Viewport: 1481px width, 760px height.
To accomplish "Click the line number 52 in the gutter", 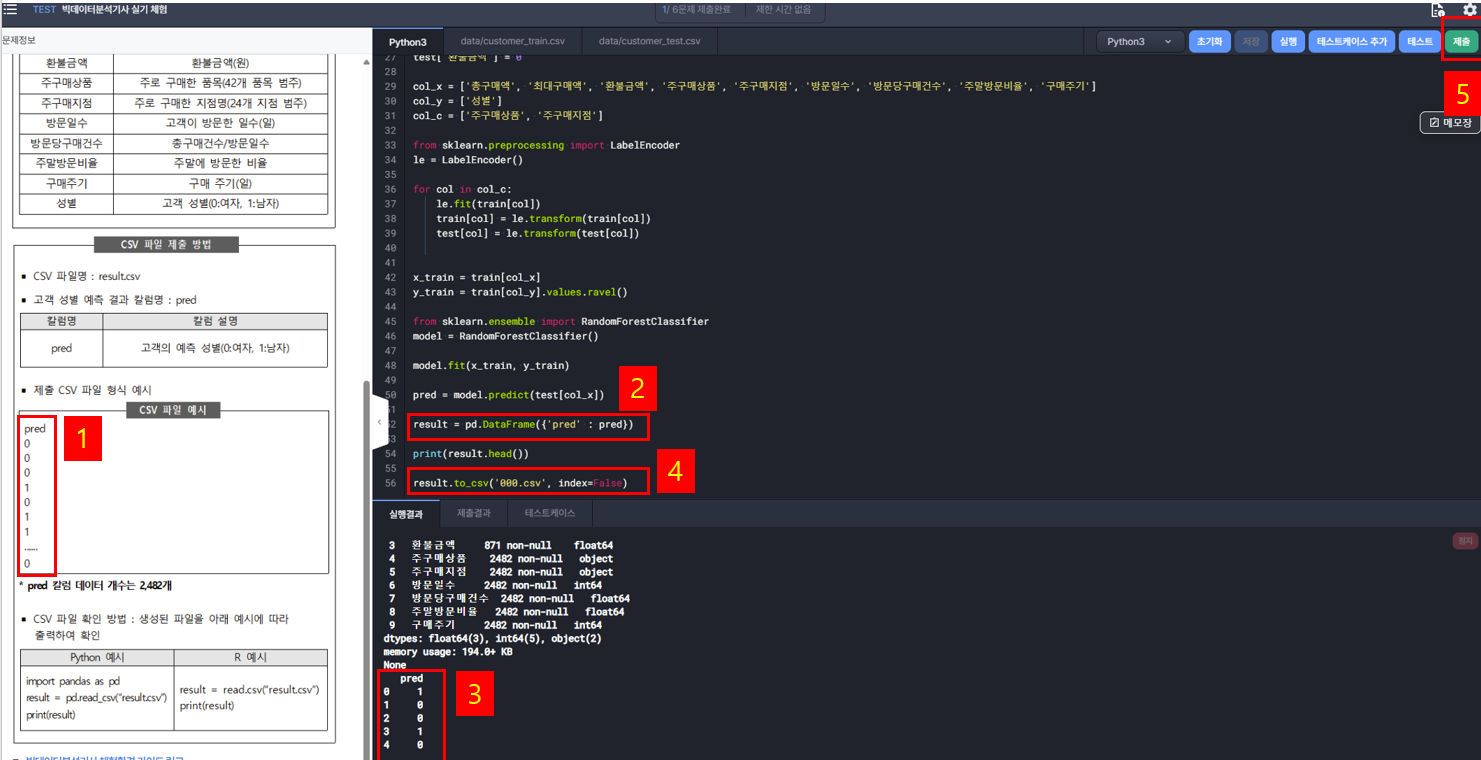I will tap(391, 425).
